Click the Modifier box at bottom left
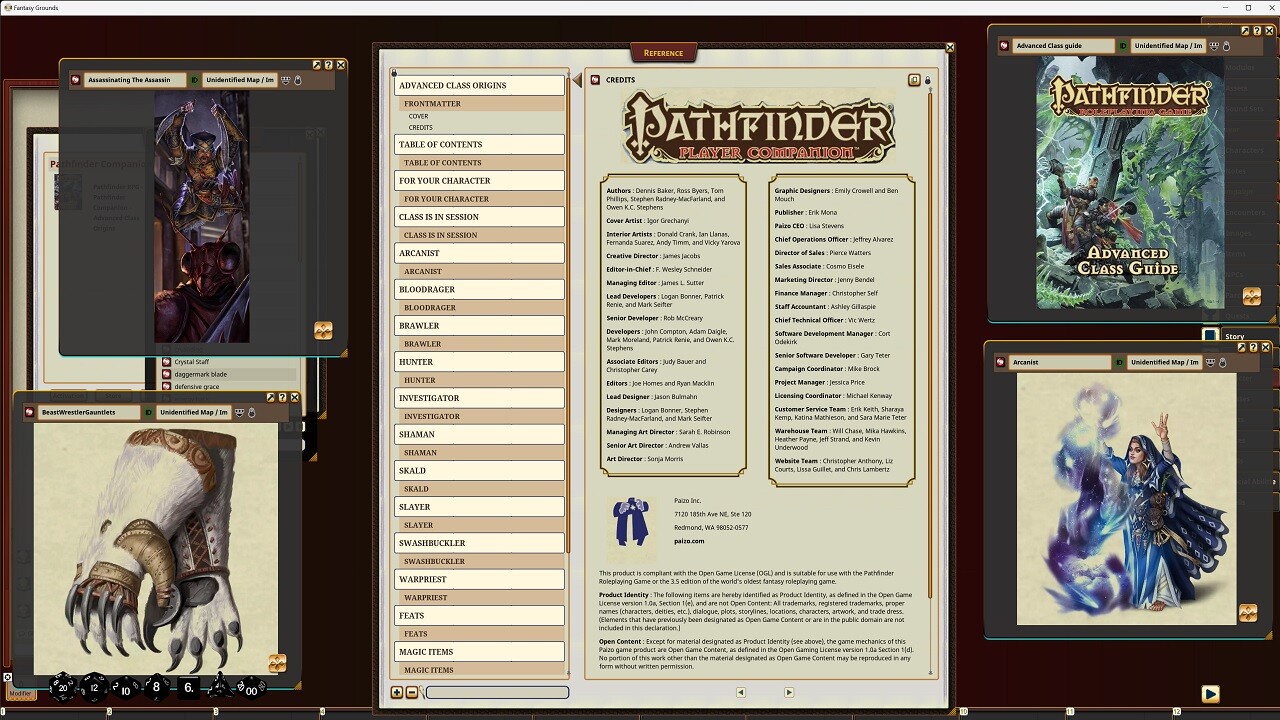Viewport: 1280px width, 720px height. [x=20, y=693]
